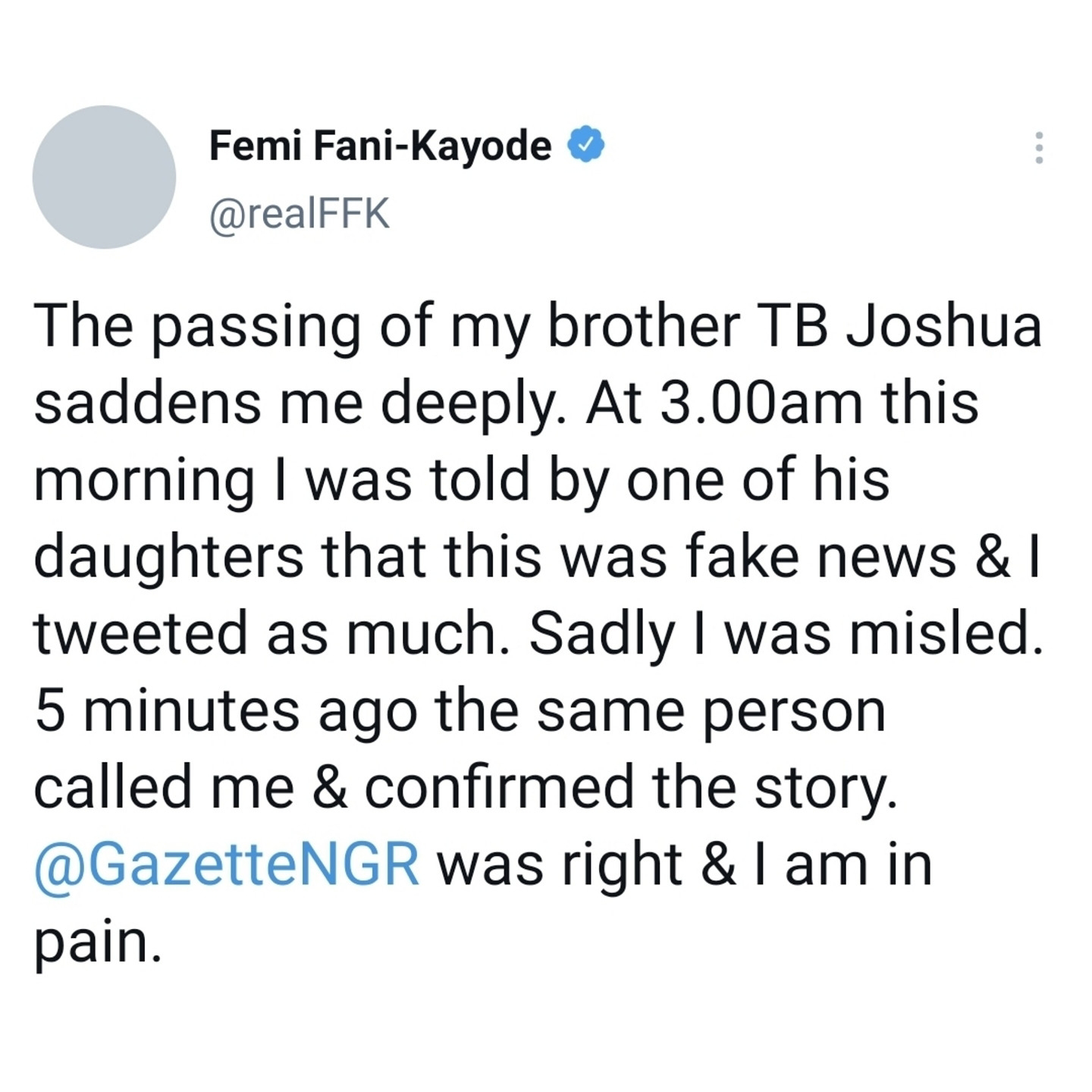Click the word 'daughters' in the tweet
The image size is (1092, 1092).
click(168, 557)
